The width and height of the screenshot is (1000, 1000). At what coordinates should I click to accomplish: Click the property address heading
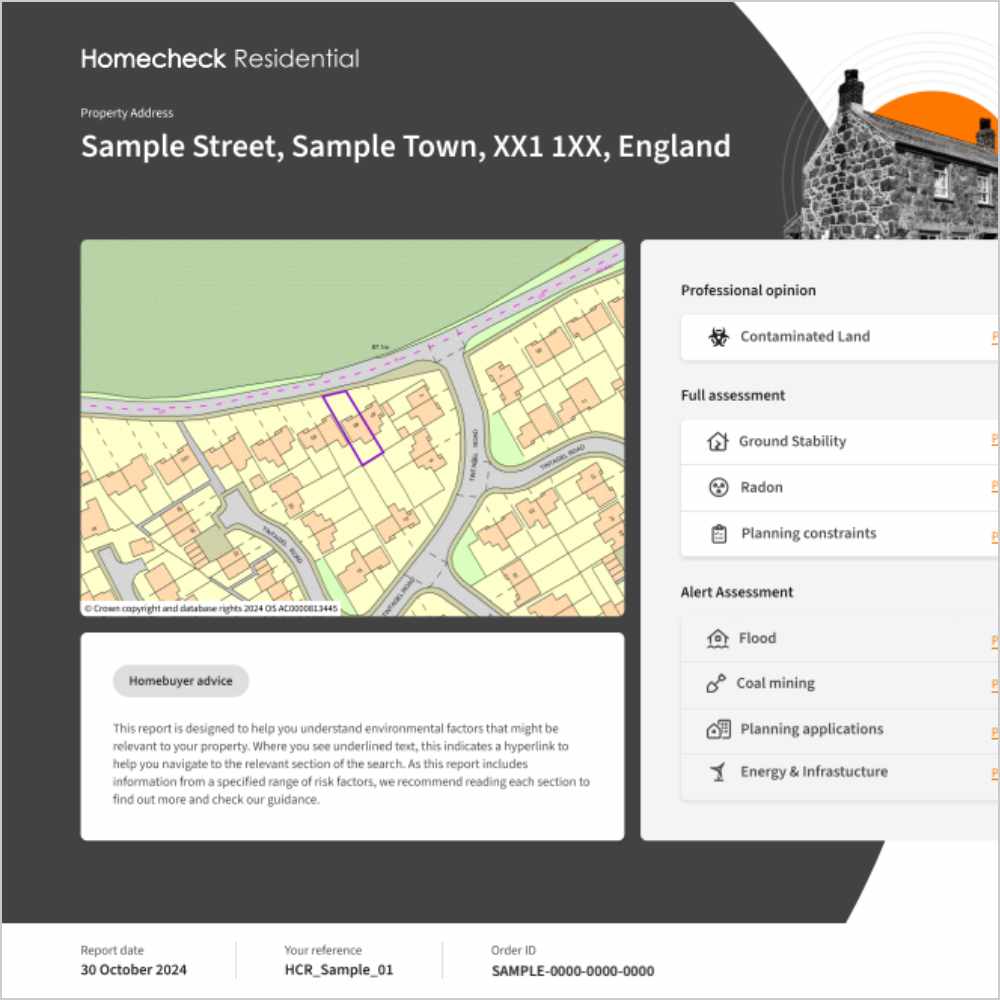click(406, 147)
